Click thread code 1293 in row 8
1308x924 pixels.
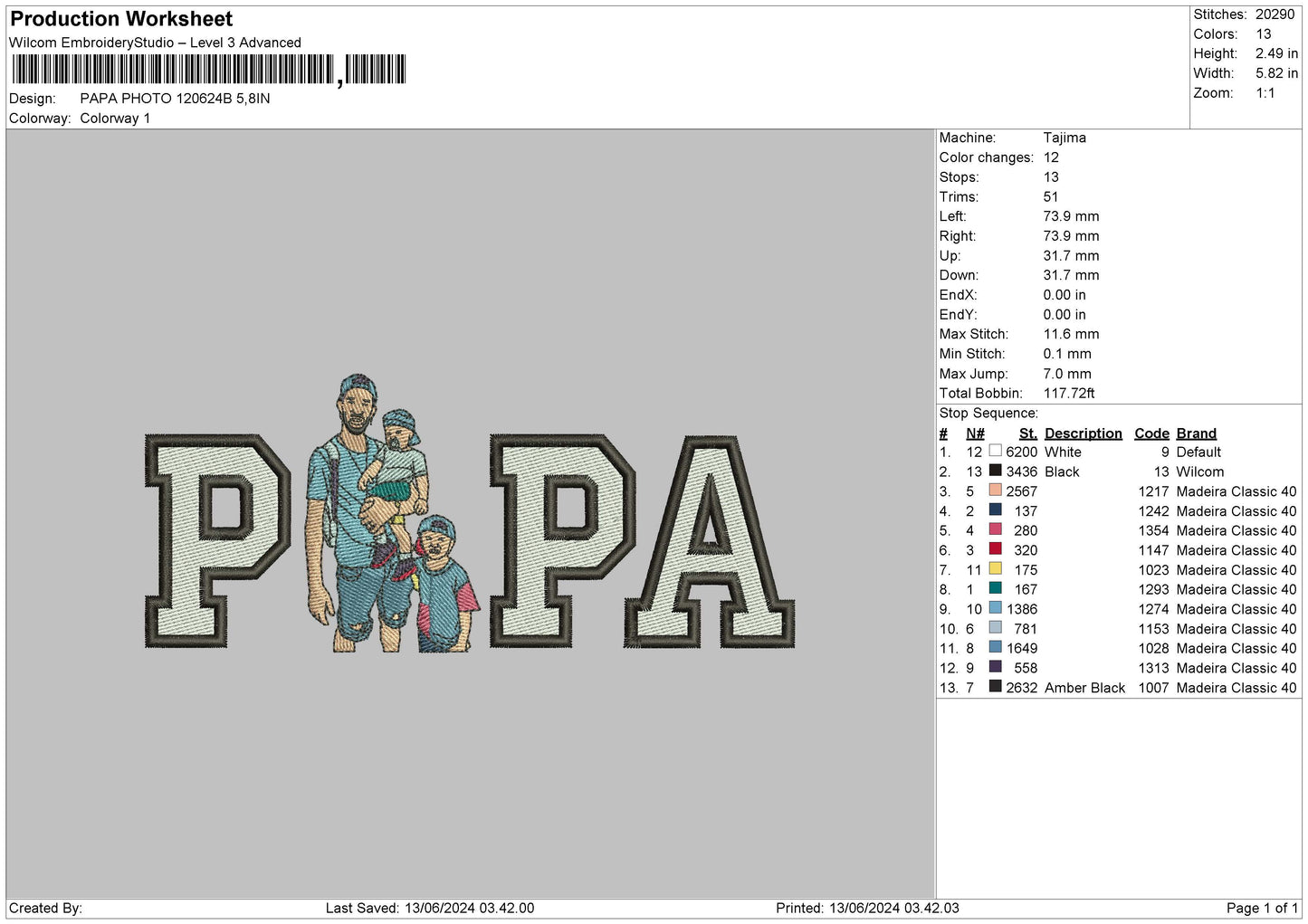1153,589
